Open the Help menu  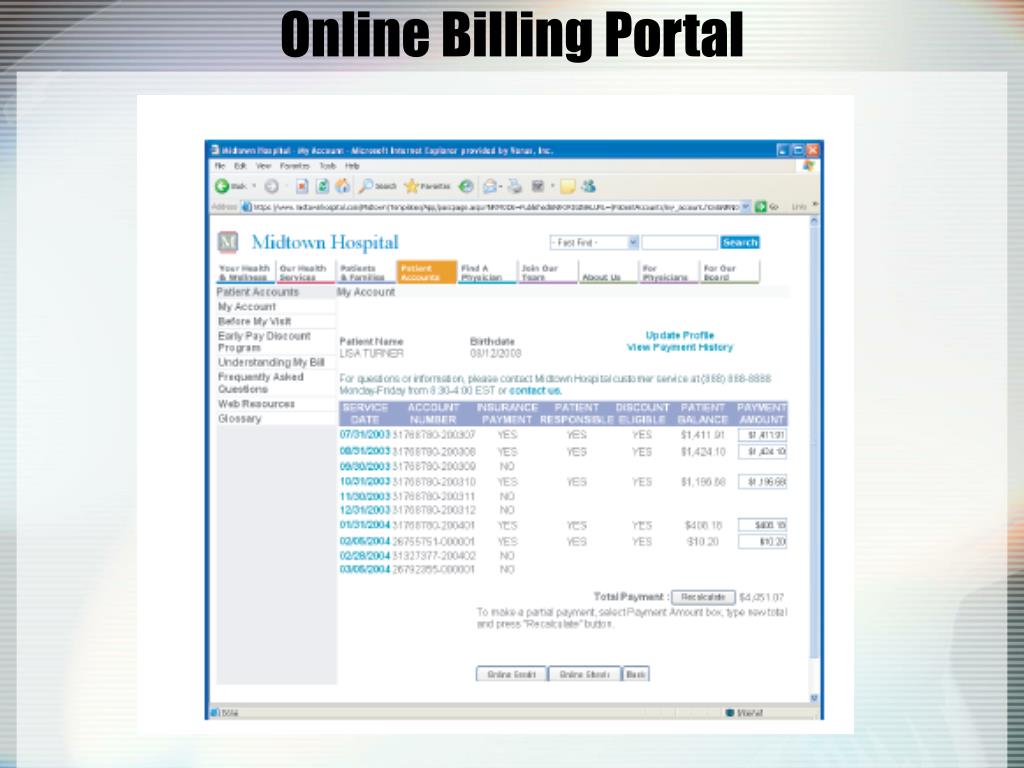pos(352,166)
